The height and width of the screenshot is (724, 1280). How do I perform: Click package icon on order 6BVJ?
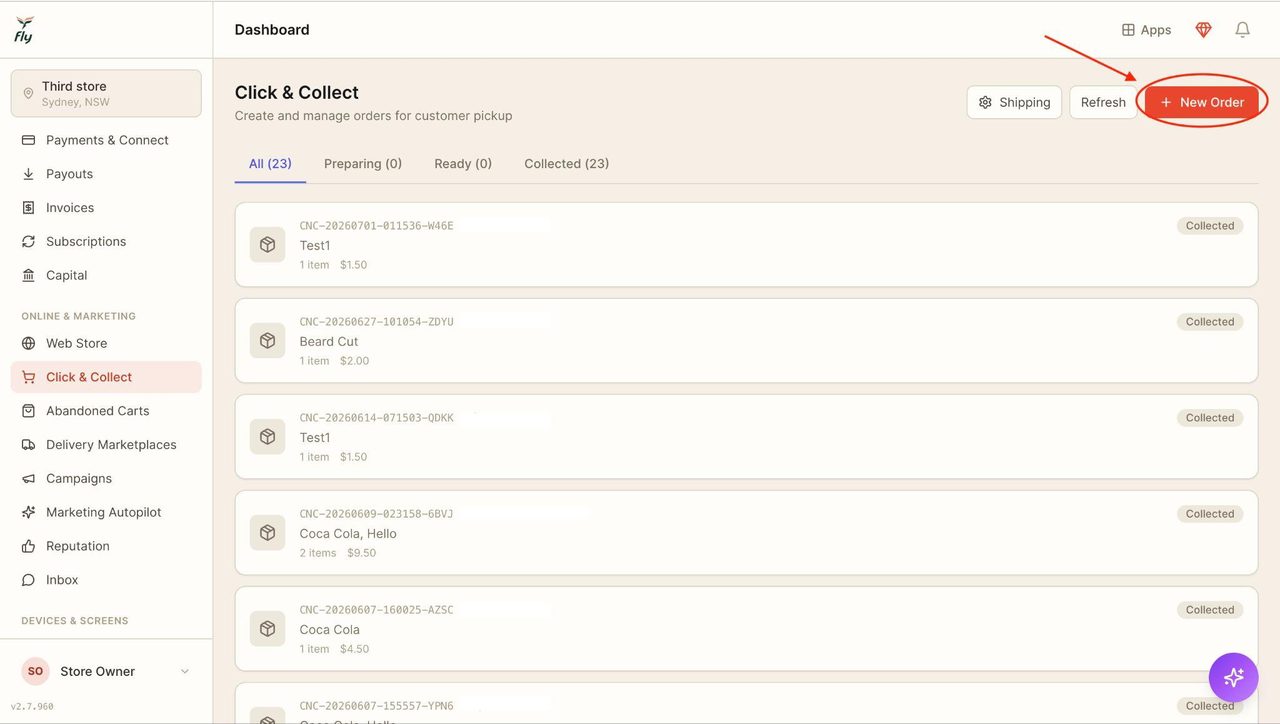tap(267, 533)
